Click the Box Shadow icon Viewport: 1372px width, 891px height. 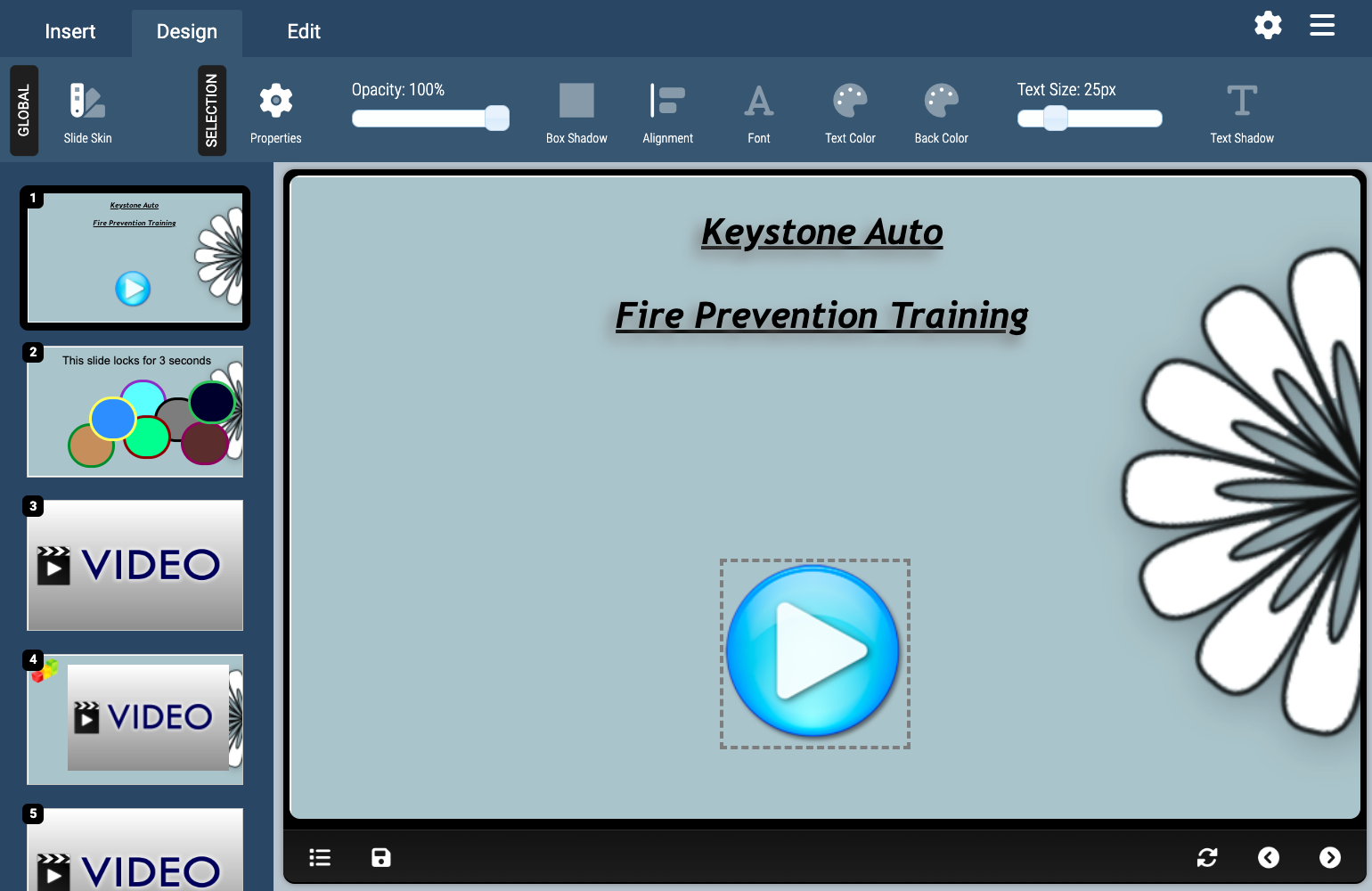(576, 111)
